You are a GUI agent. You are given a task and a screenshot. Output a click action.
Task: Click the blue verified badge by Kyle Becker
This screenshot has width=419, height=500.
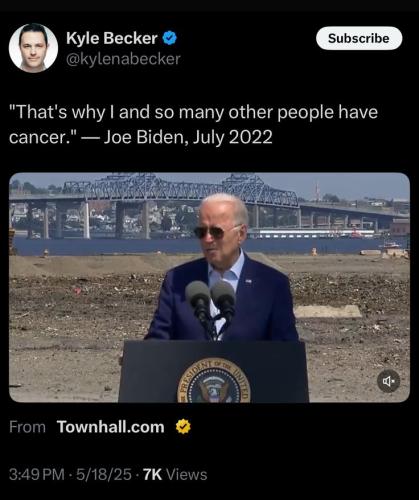pyautogui.click(x=169, y=38)
